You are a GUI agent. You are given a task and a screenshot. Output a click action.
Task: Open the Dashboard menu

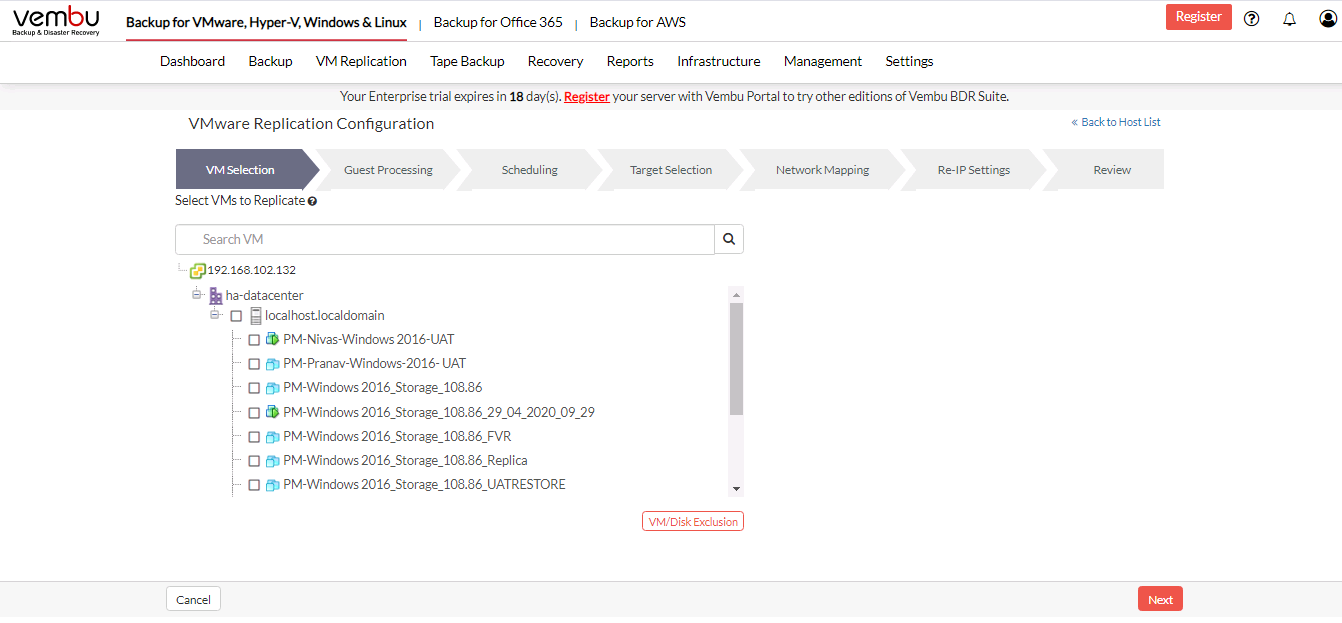tap(192, 61)
